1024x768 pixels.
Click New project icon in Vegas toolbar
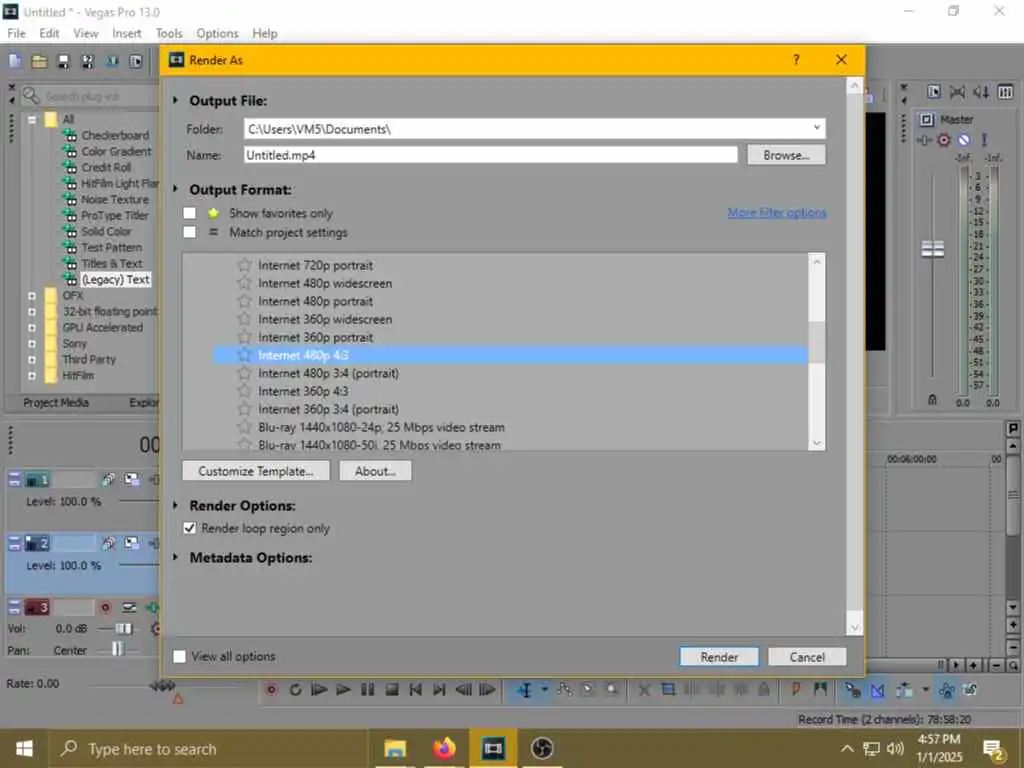point(15,61)
